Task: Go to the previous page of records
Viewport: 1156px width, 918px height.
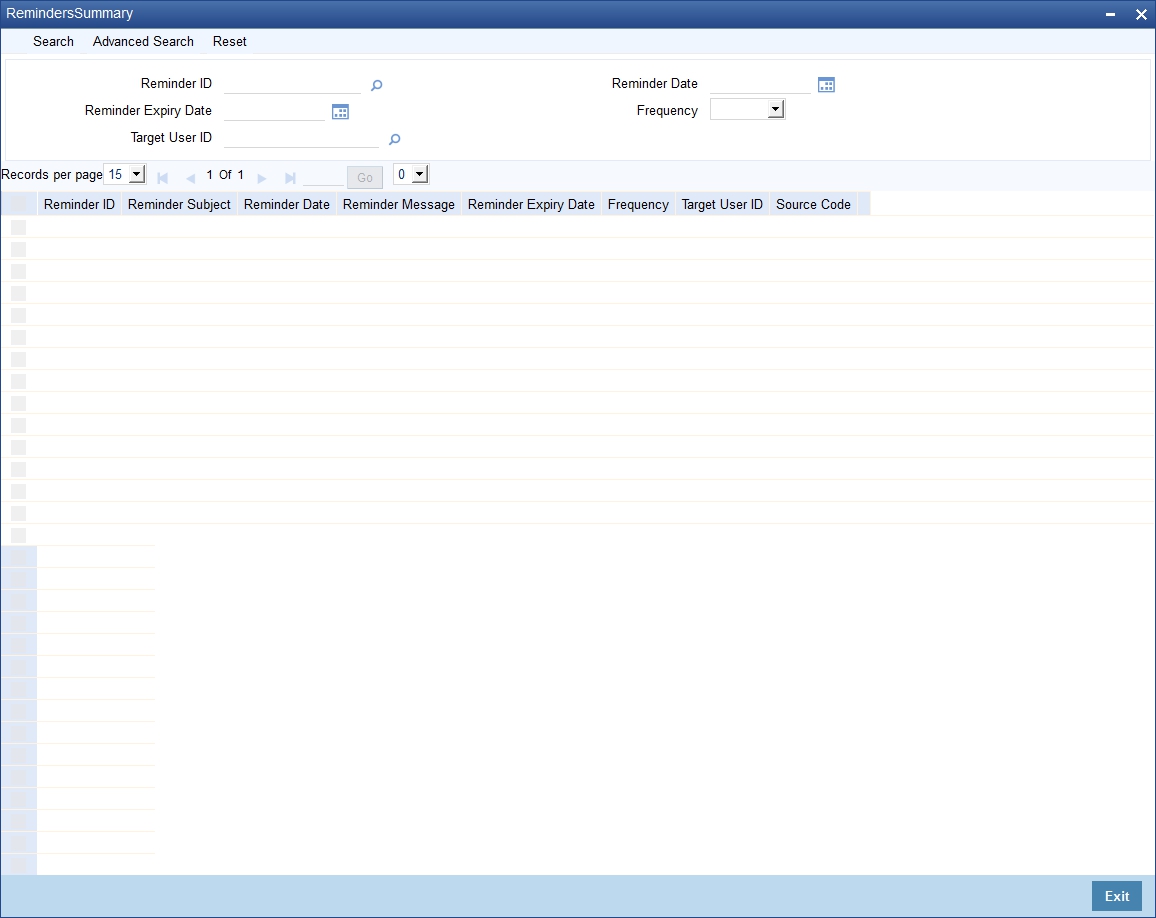Action: 190,178
